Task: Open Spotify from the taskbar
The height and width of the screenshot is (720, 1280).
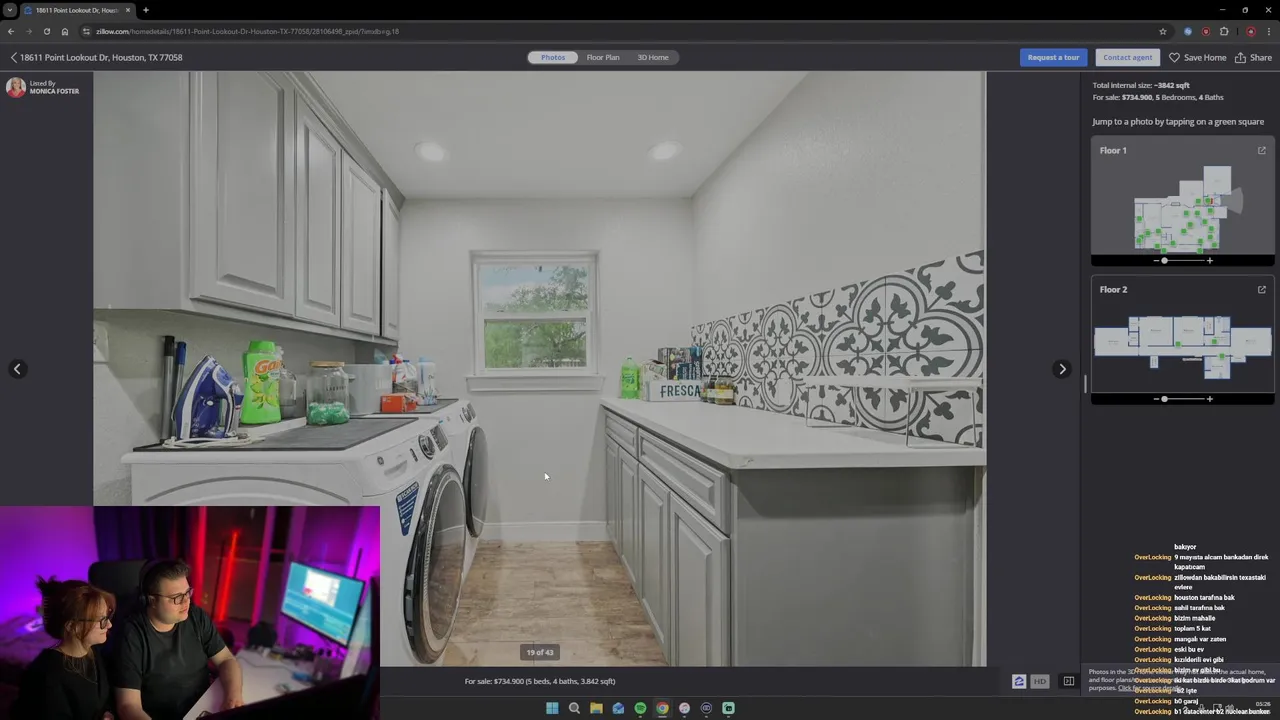Action: pos(640,708)
